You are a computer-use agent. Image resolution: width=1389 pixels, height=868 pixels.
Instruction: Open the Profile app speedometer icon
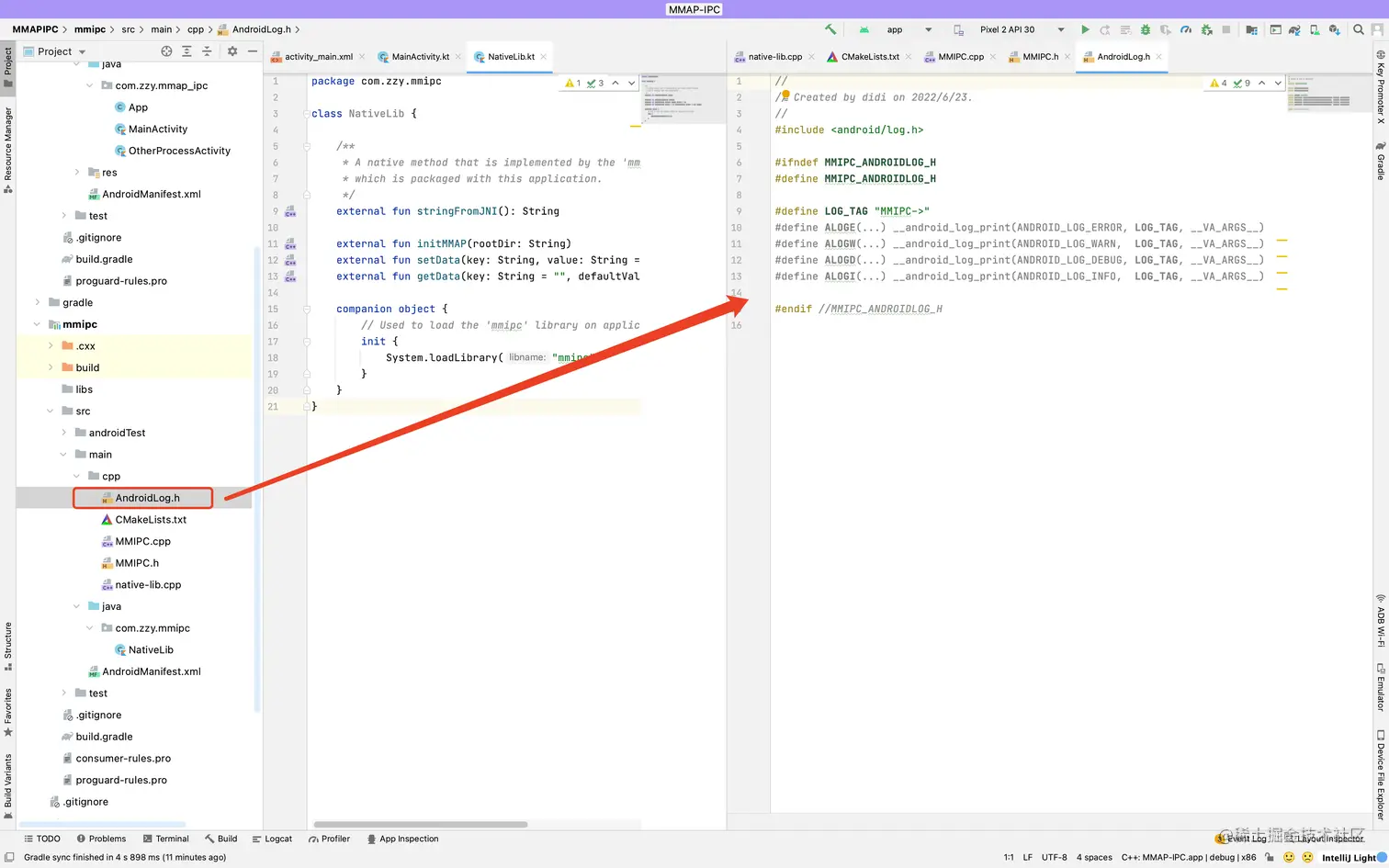coord(1186,29)
